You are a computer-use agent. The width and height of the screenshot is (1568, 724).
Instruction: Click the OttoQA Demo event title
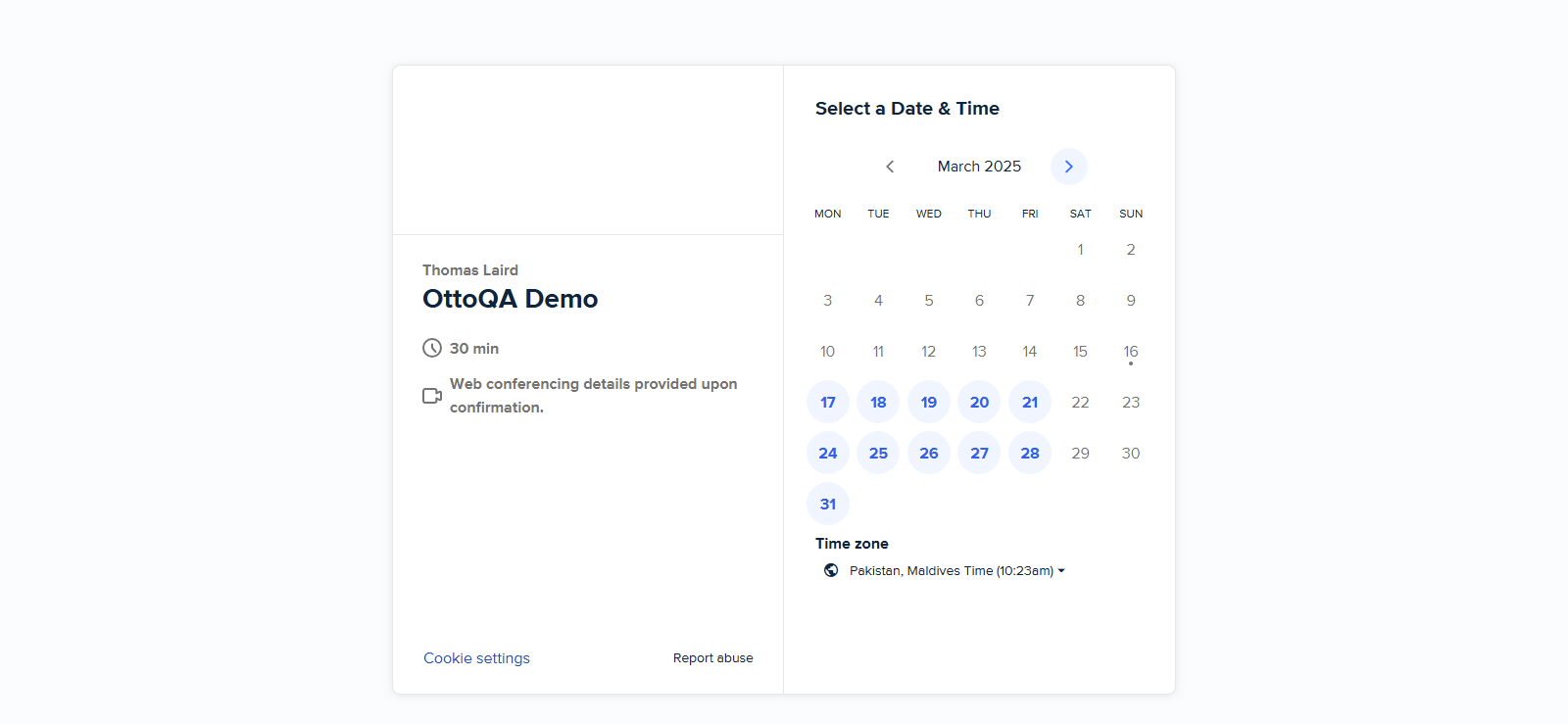click(510, 299)
